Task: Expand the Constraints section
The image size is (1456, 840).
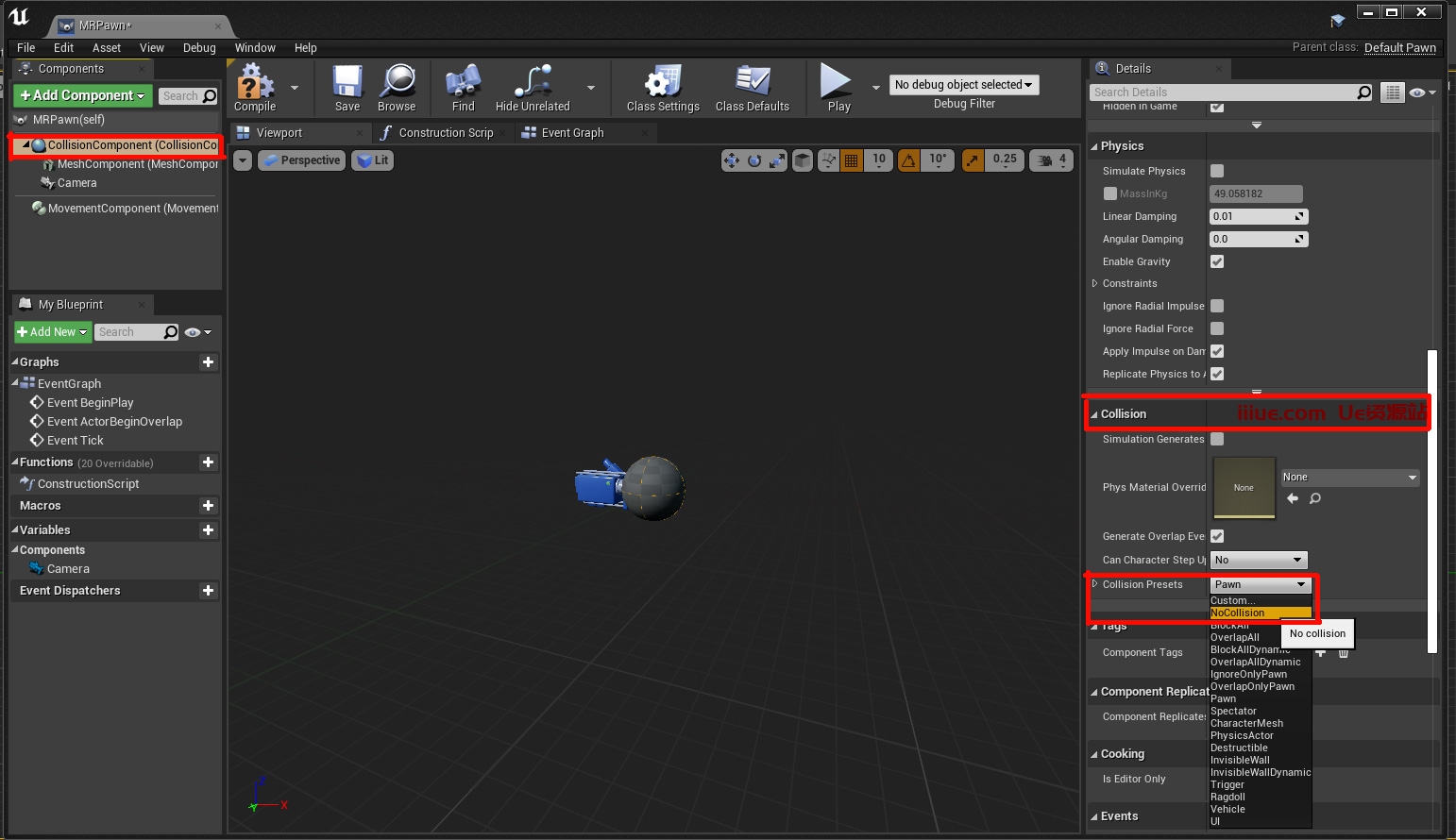Action: [1095, 283]
